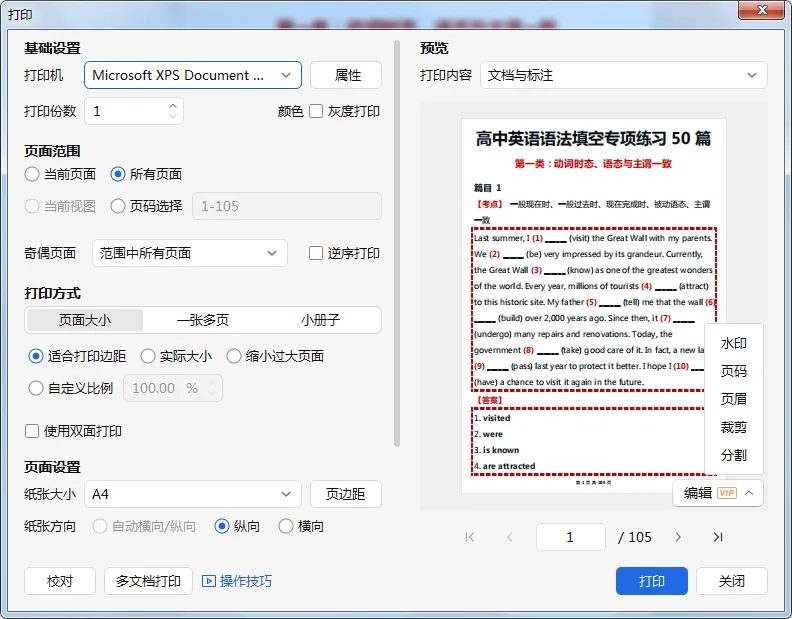Increase print copies with up arrow
Image resolution: width=792 pixels, height=619 pixels.
(173, 106)
